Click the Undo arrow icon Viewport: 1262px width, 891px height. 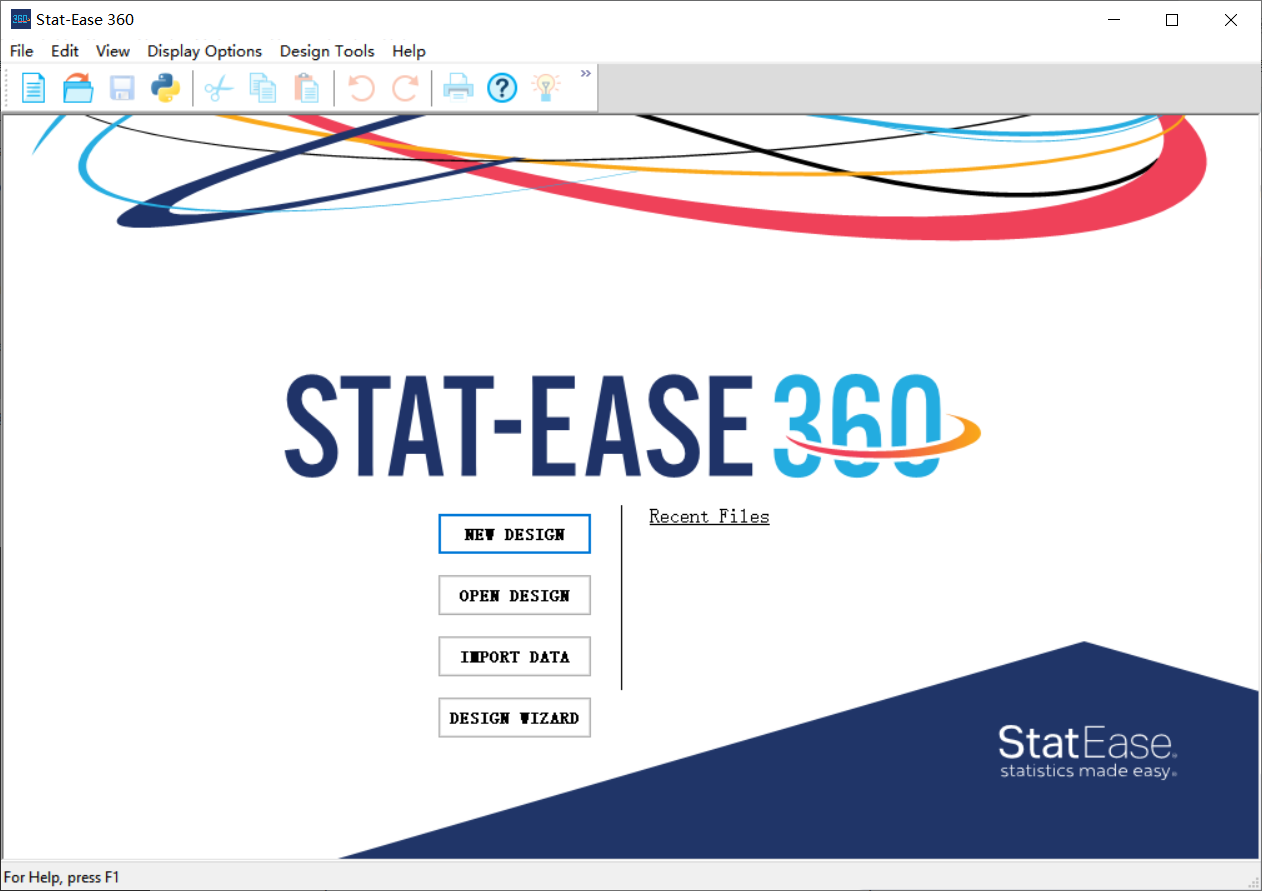click(x=360, y=88)
